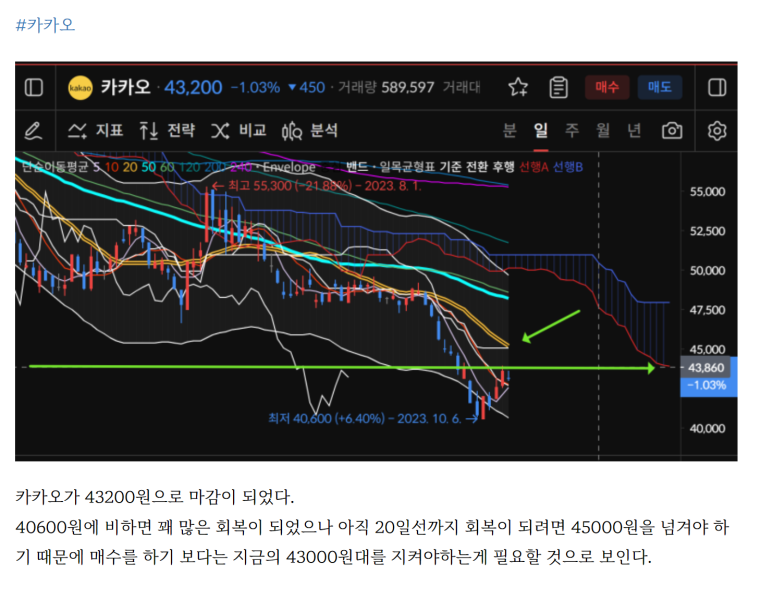Click the -1.03% change in header
The height and width of the screenshot is (599, 773).
(255, 88)
